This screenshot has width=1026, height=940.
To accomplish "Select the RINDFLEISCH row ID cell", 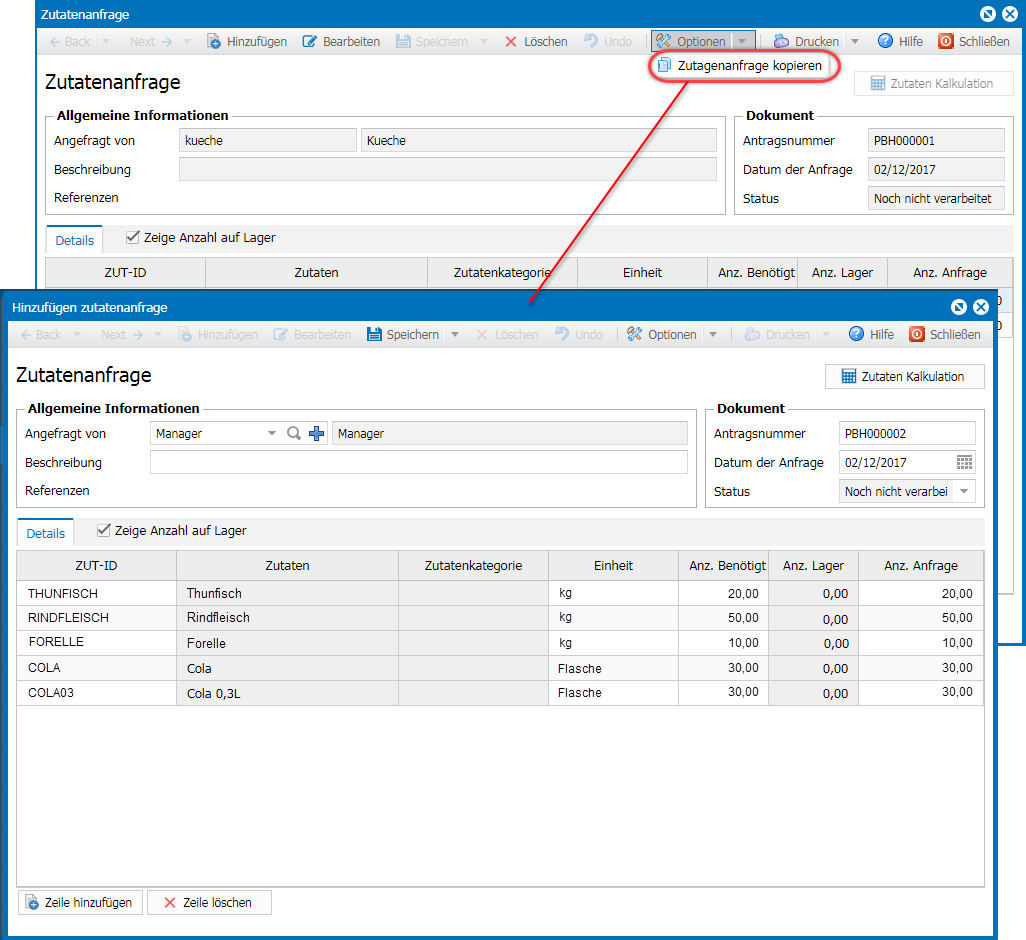I will point(96,618).
